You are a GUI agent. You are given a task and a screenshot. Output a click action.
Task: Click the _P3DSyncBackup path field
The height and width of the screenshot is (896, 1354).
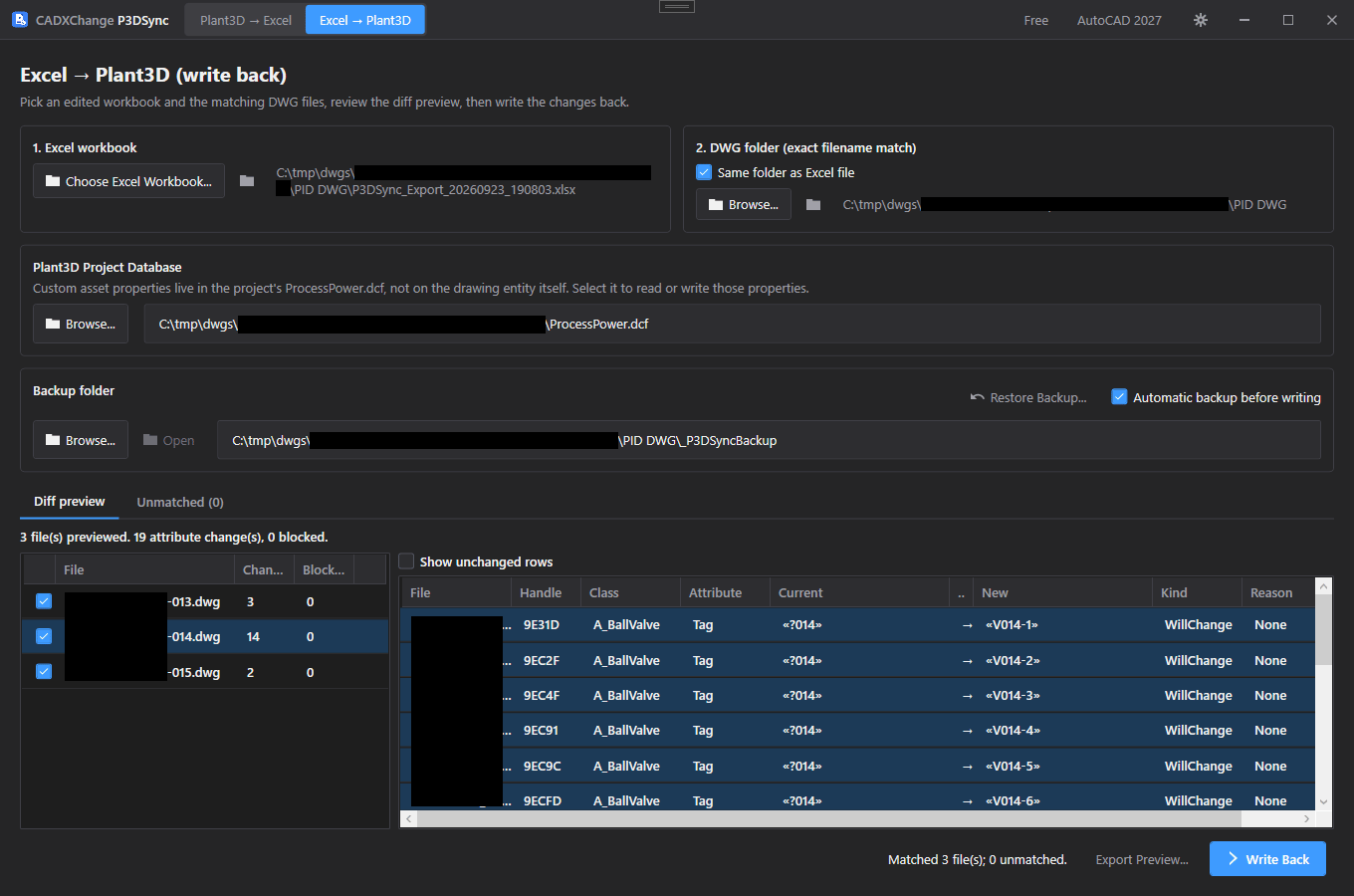pos(769,440)
